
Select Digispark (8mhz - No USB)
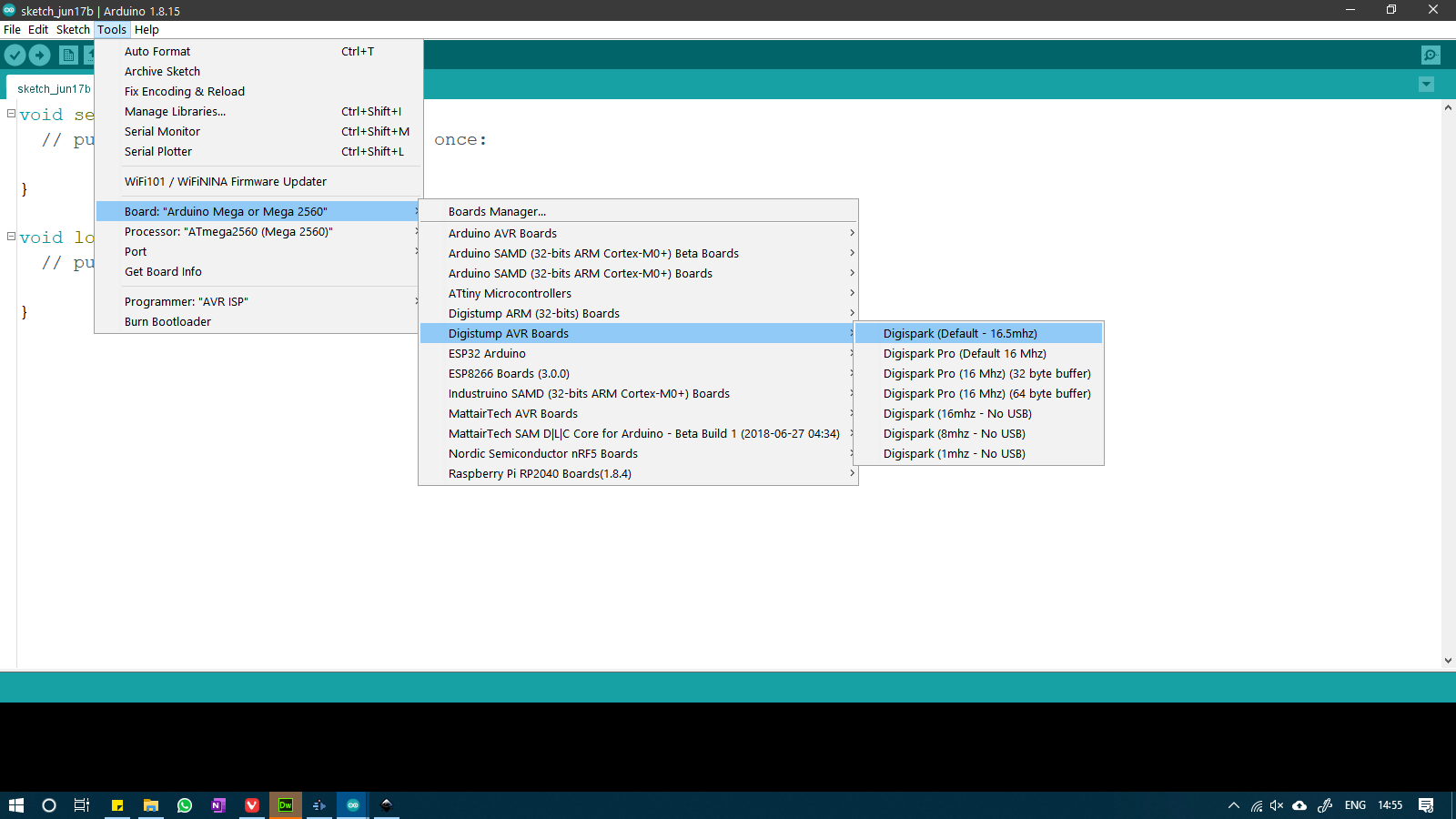(x=979, y=434)
